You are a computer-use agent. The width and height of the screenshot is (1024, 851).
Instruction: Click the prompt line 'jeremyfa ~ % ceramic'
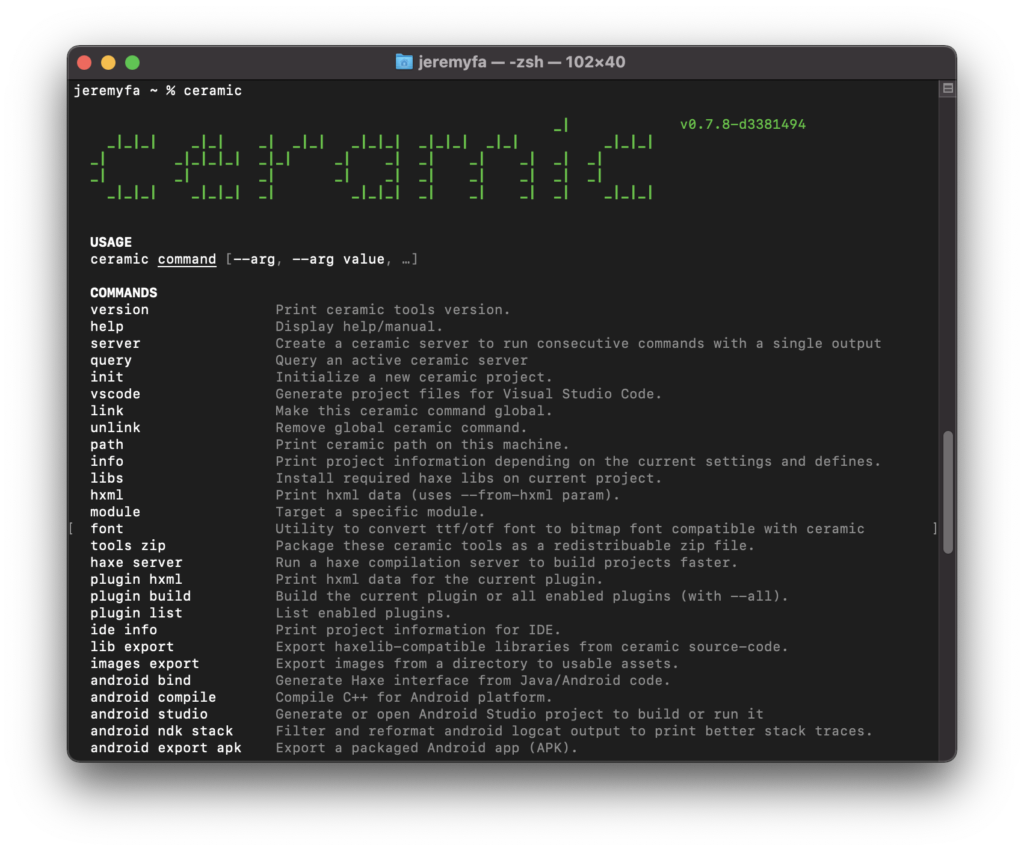(157, 91)
